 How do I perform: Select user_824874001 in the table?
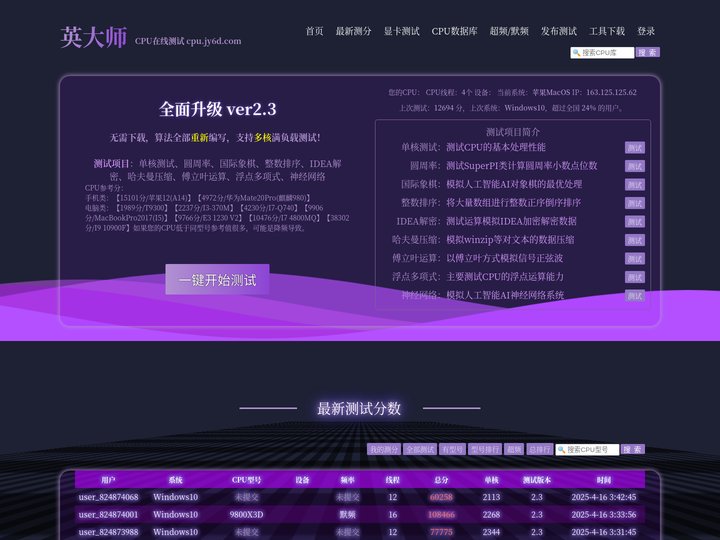(108, 514)
